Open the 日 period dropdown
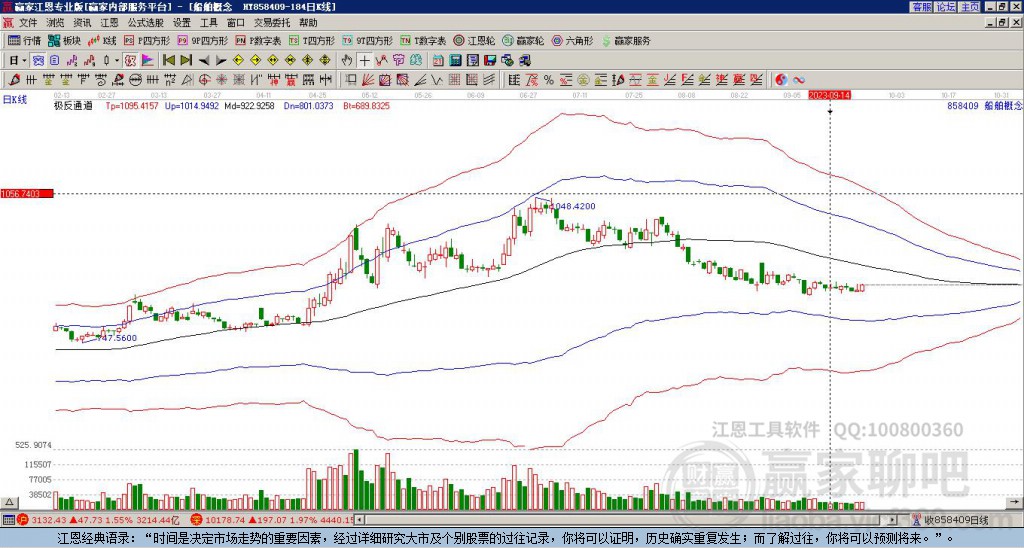This screenshot has width=1024, height=548. (x=18, y=61)
